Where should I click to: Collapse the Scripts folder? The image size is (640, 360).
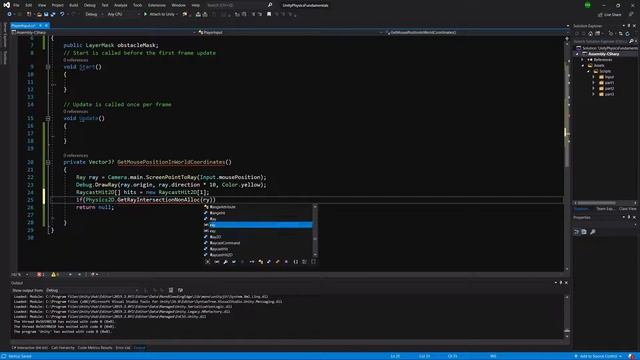point(589,71)
